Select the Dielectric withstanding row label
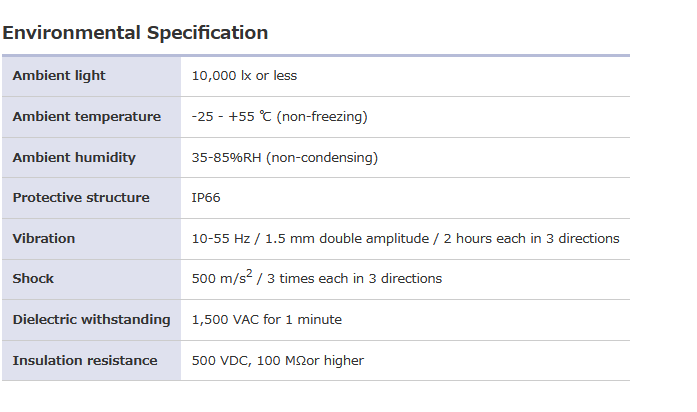This screenshot has width=697, height=412. [x=91, y=320]
